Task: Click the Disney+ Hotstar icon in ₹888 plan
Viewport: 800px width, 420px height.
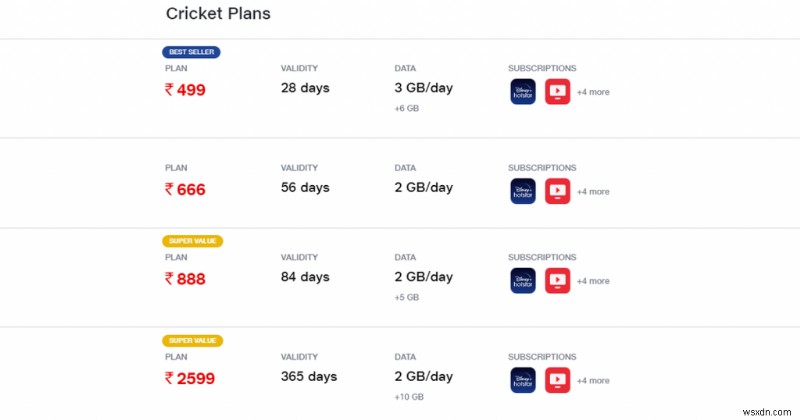Action: (x=523, y=281)
